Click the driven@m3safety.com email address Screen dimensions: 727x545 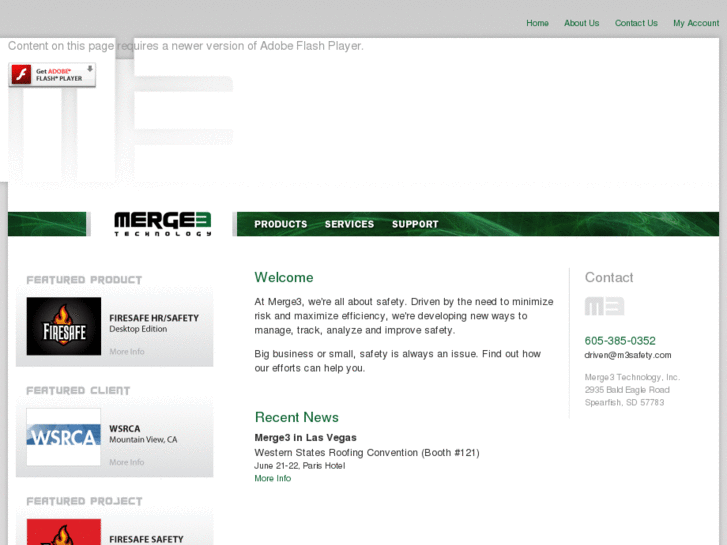(x=628, y=355)
